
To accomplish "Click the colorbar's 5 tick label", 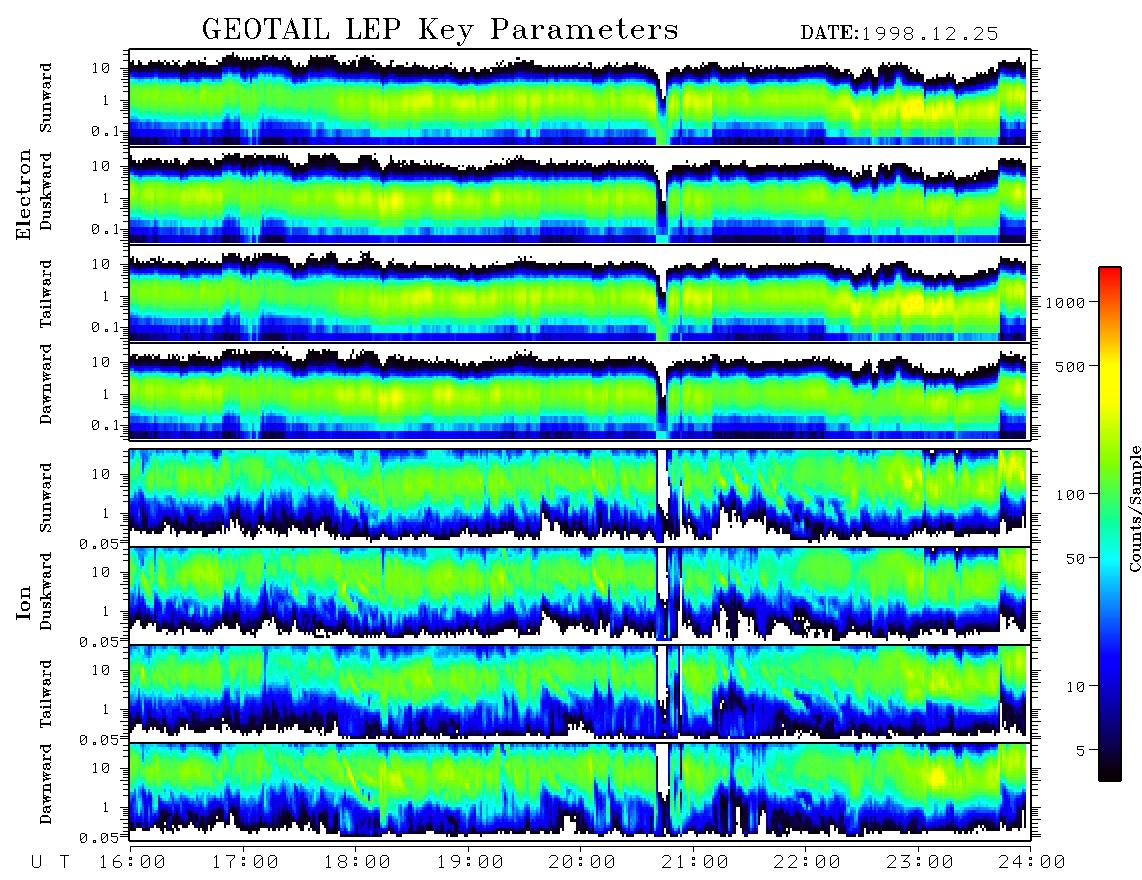I will pos(1080,751).
